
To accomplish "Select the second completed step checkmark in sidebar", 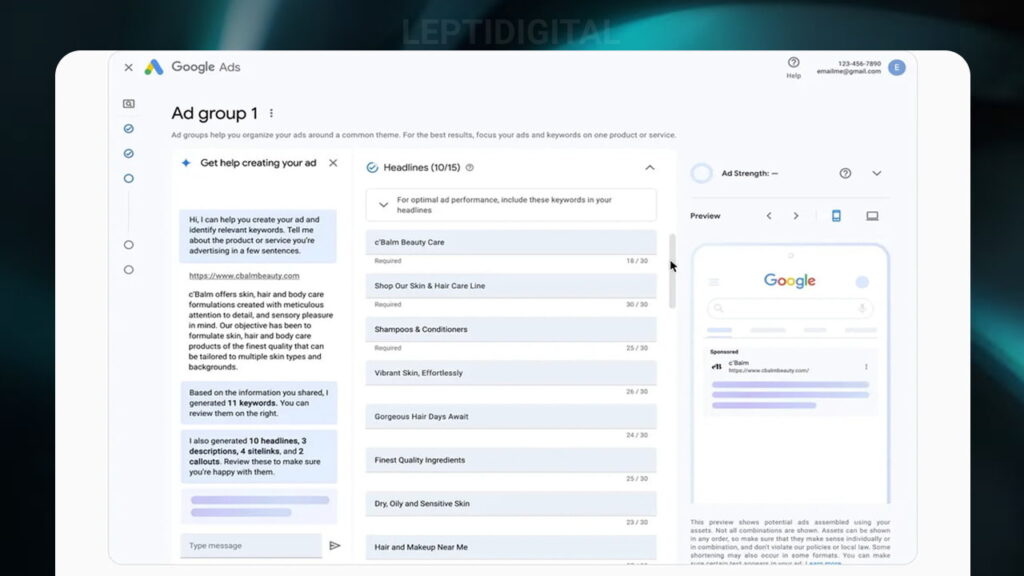I will point(129,153).
